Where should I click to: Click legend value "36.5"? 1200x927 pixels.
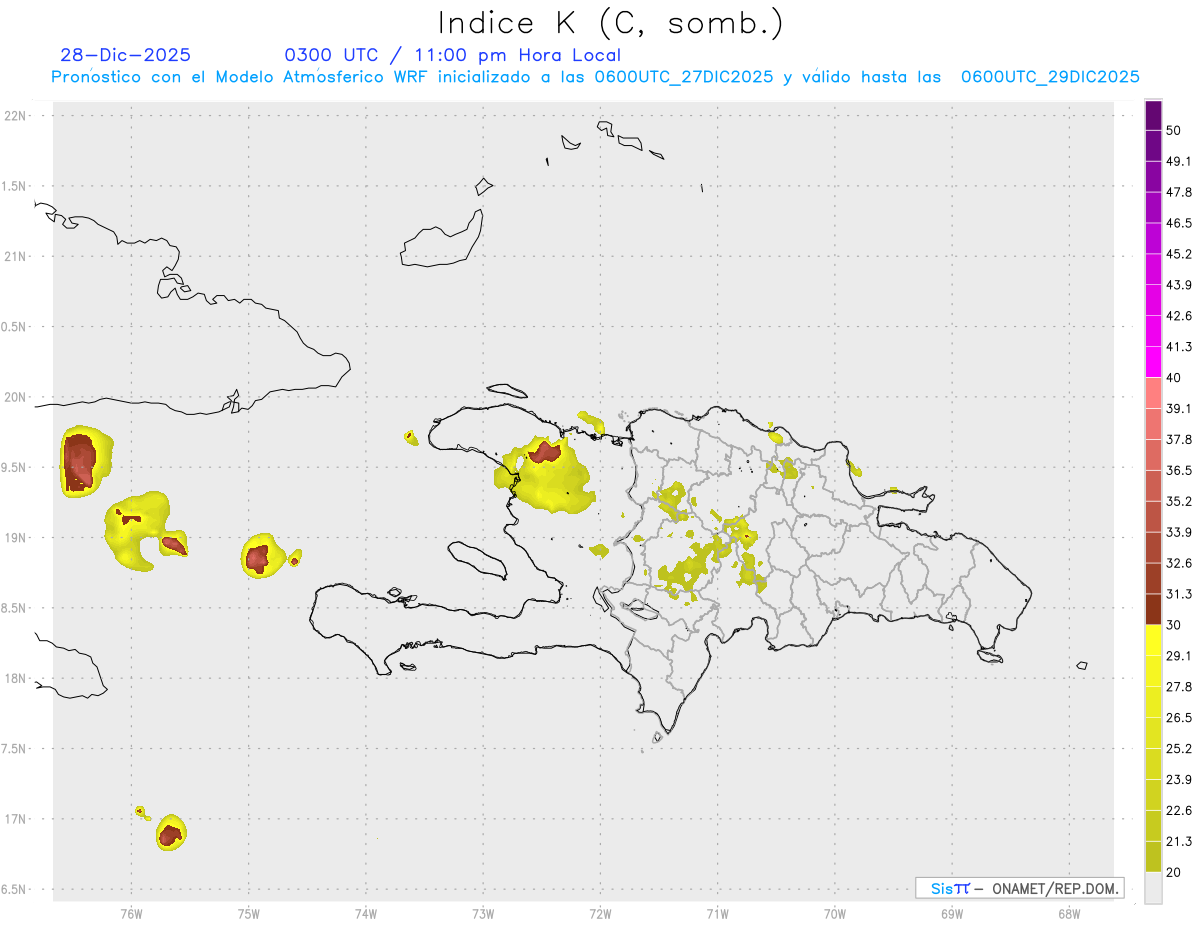click(1178, 471)
